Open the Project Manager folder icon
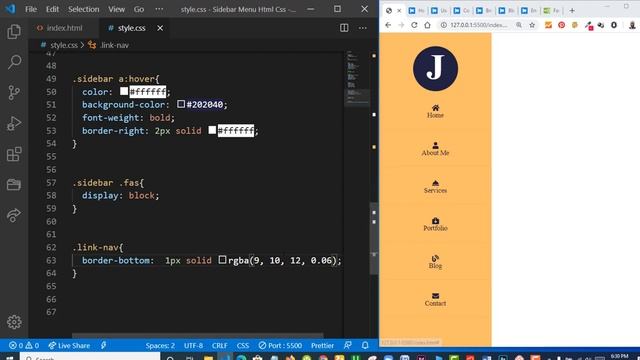 [x=14, y=184]
